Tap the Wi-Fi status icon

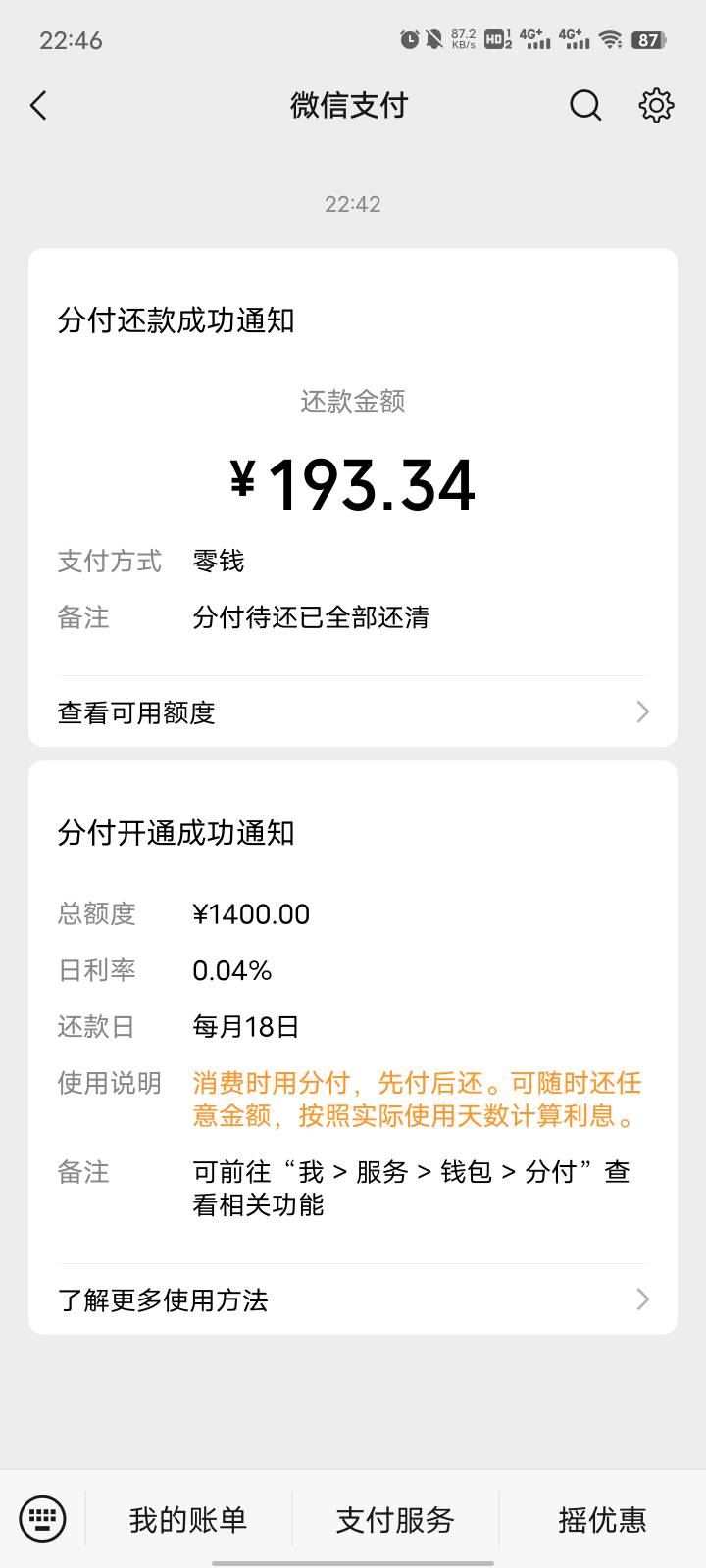tap(611, 40)
